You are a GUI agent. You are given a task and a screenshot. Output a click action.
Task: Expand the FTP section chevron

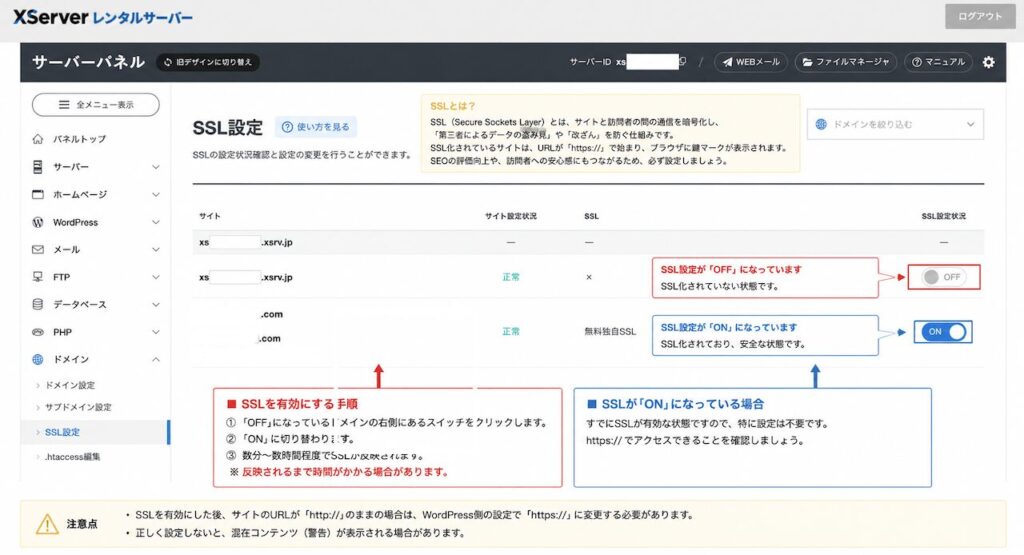coord(155,277)
